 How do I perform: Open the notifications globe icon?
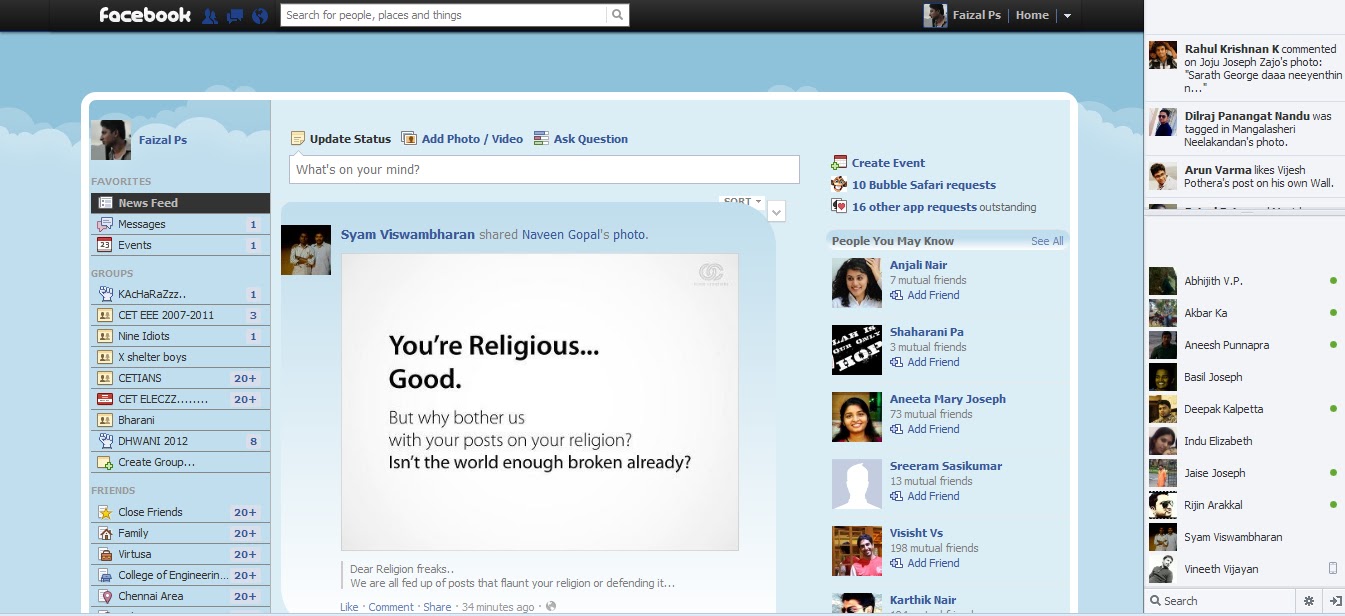pyautogui.click(x=259, y=15)
